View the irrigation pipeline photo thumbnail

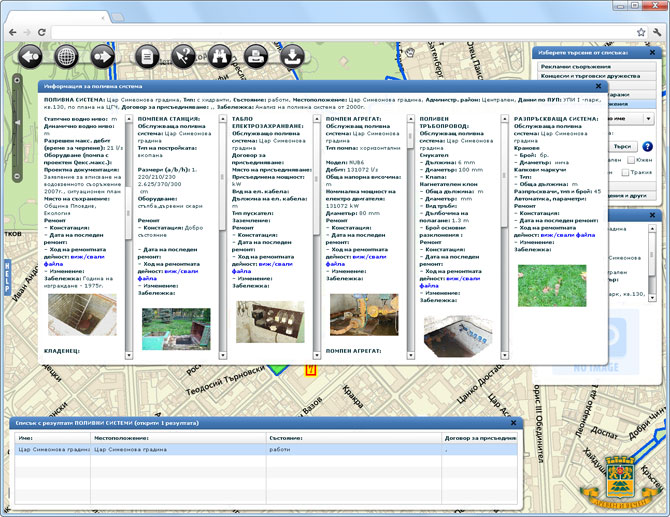click(458, 336)
